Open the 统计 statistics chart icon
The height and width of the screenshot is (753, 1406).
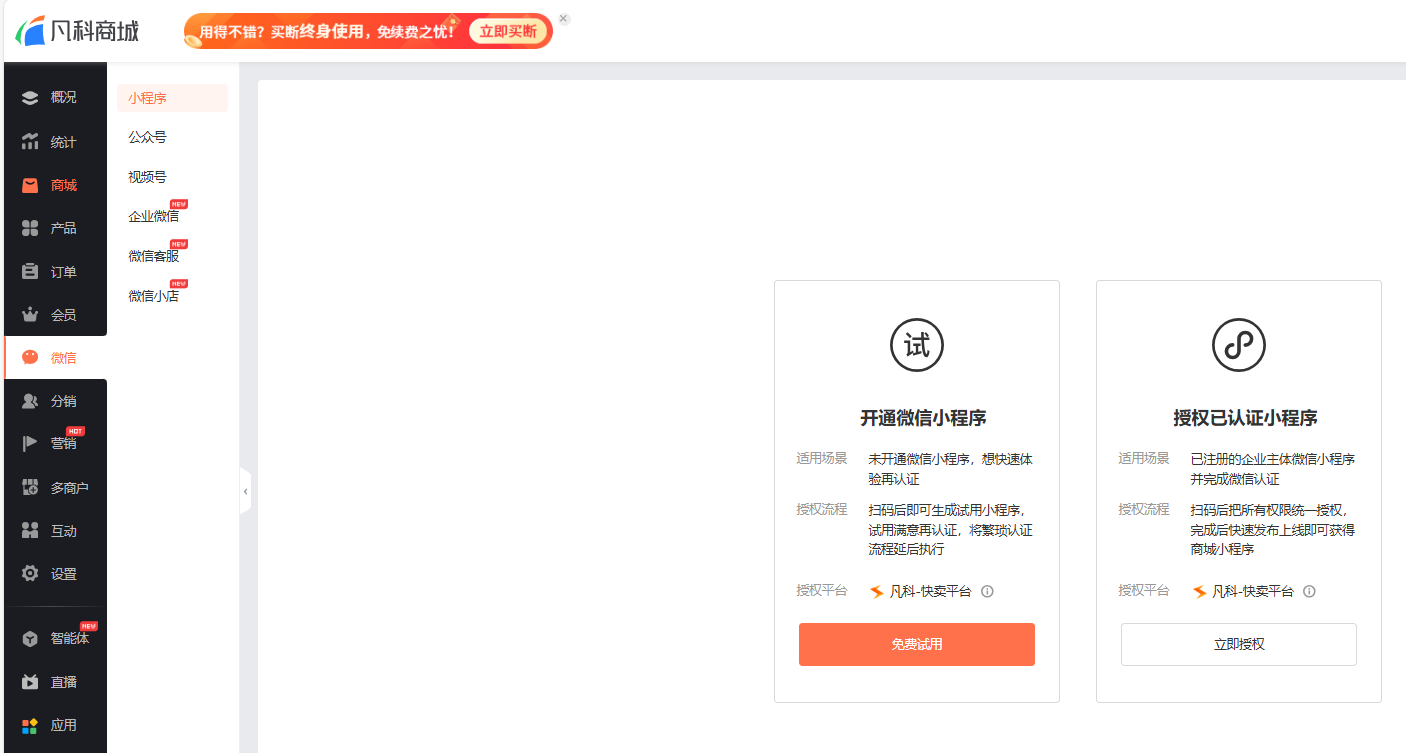point(30,142)
